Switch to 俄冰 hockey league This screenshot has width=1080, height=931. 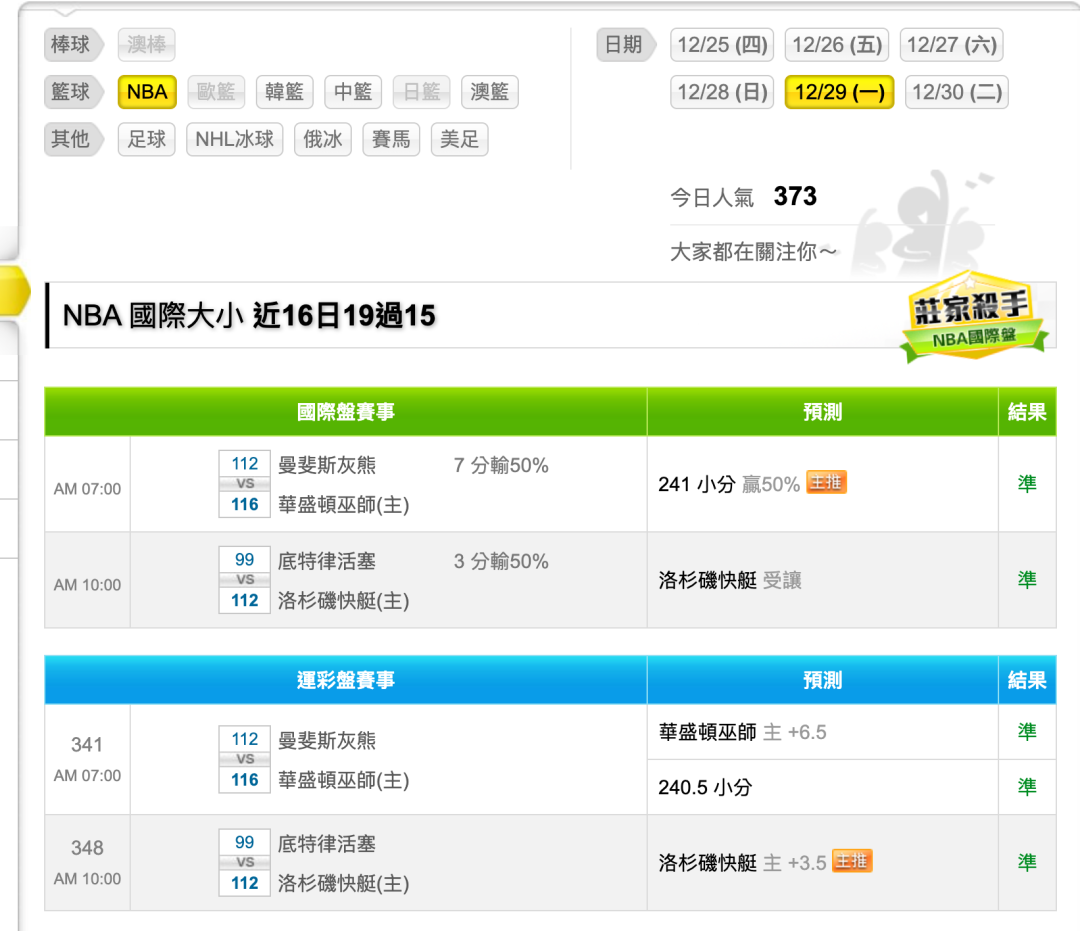323,139
